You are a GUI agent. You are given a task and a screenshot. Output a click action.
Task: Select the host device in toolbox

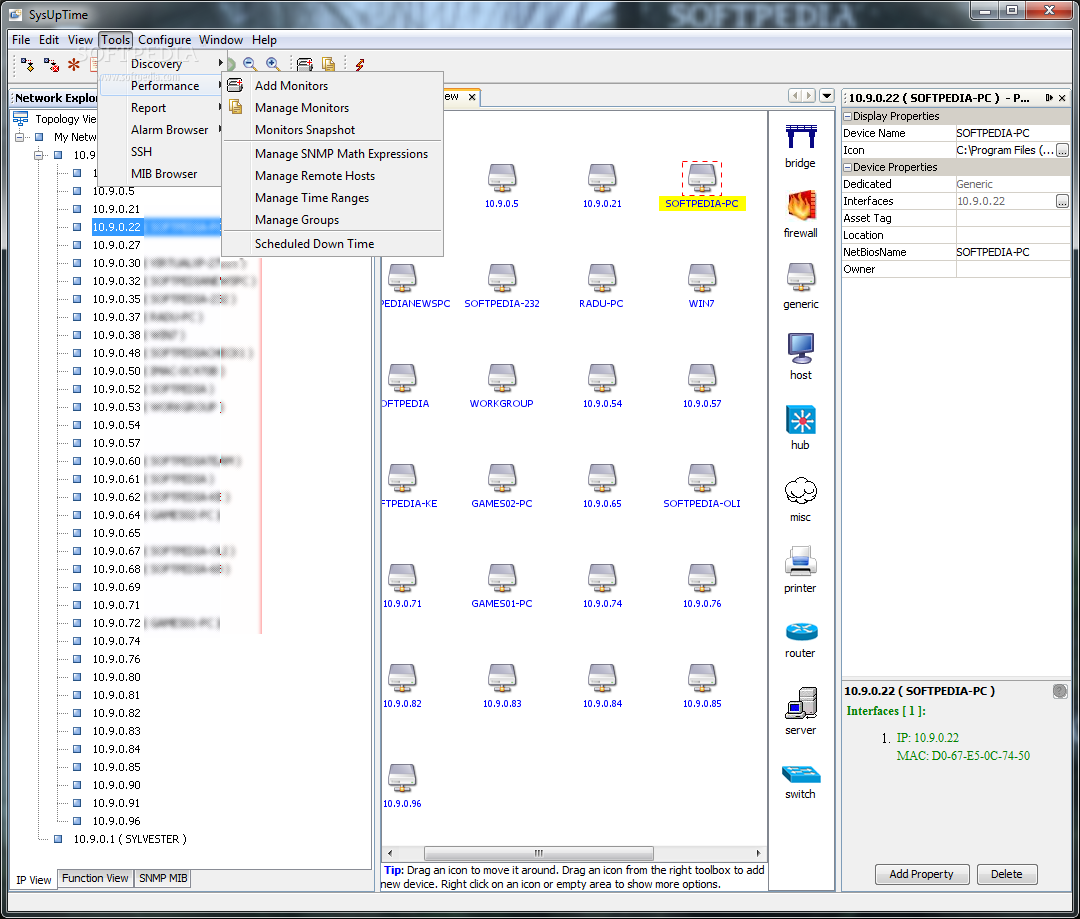coord(800,357)
